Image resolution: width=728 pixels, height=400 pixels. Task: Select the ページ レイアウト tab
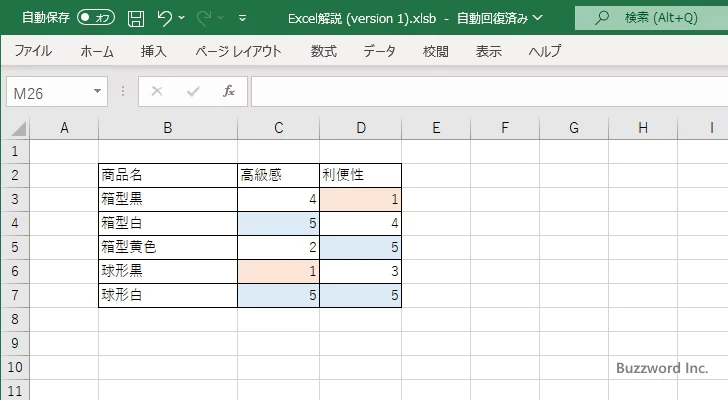pyautogui.click(x=238, y=51)
